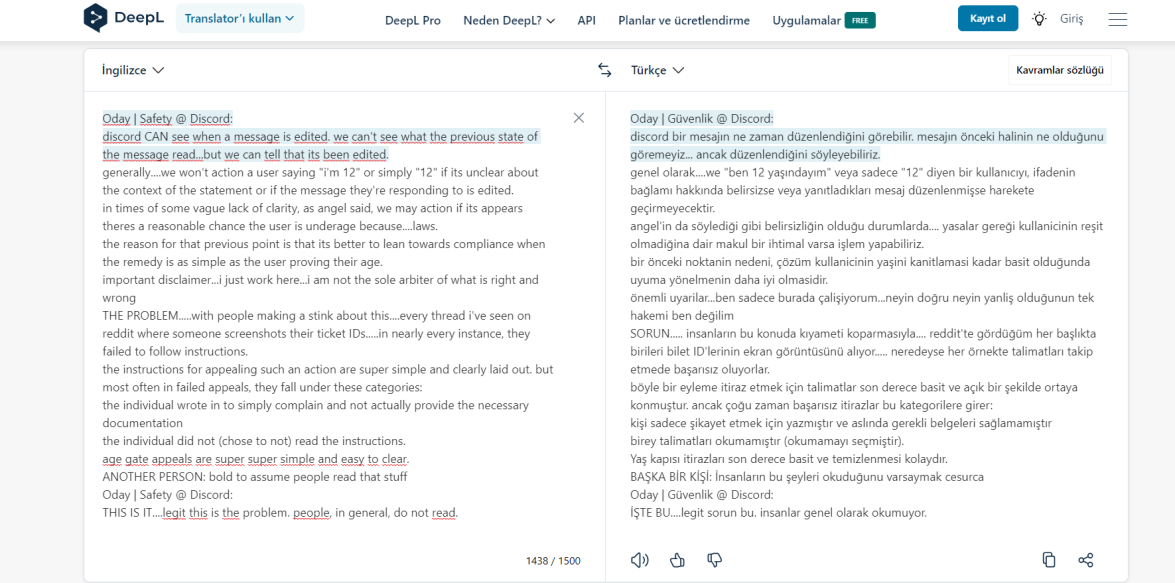Share the translation

tap(1086, 560)
